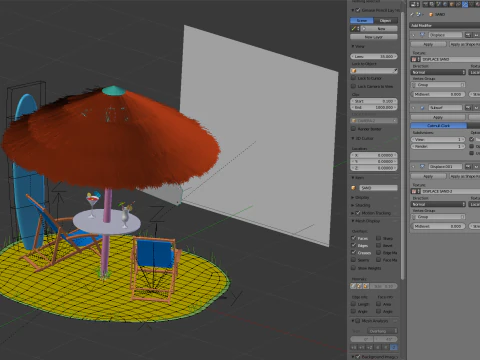The image size is (480, 360).
Task: Enable split normals display icon
Action: 359,286
